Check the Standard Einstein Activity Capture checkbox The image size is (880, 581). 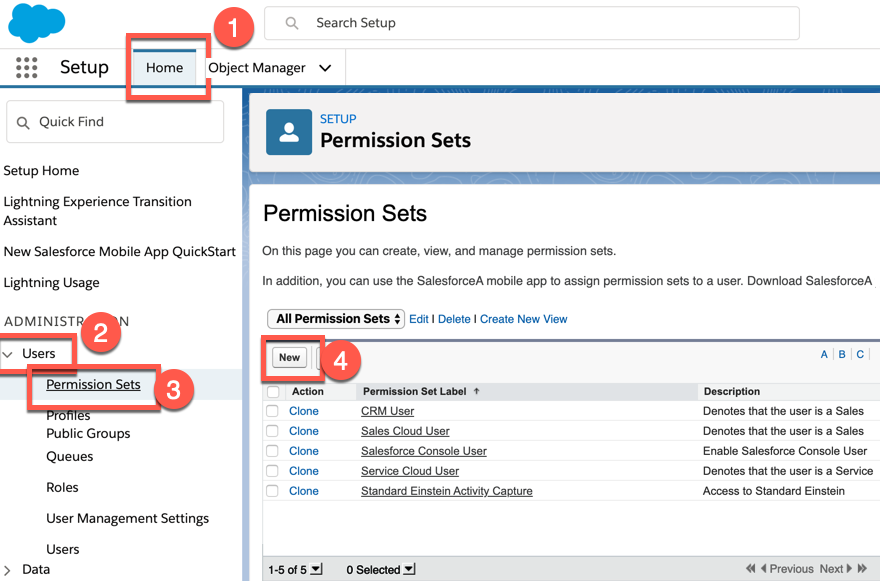coord(272,491)
